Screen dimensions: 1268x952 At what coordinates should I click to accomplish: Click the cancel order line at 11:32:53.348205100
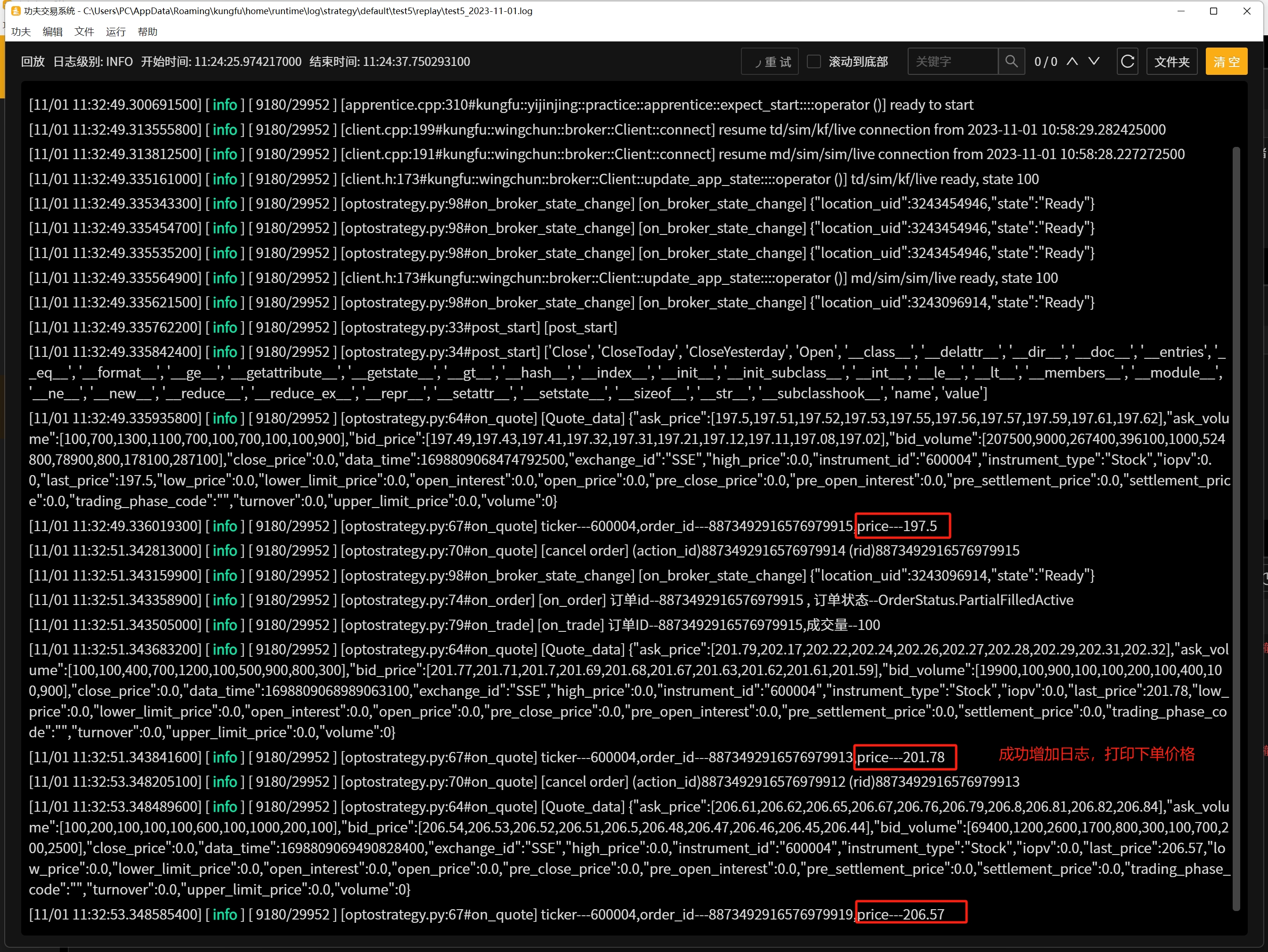pyautogui.click(x=524, y=782)
